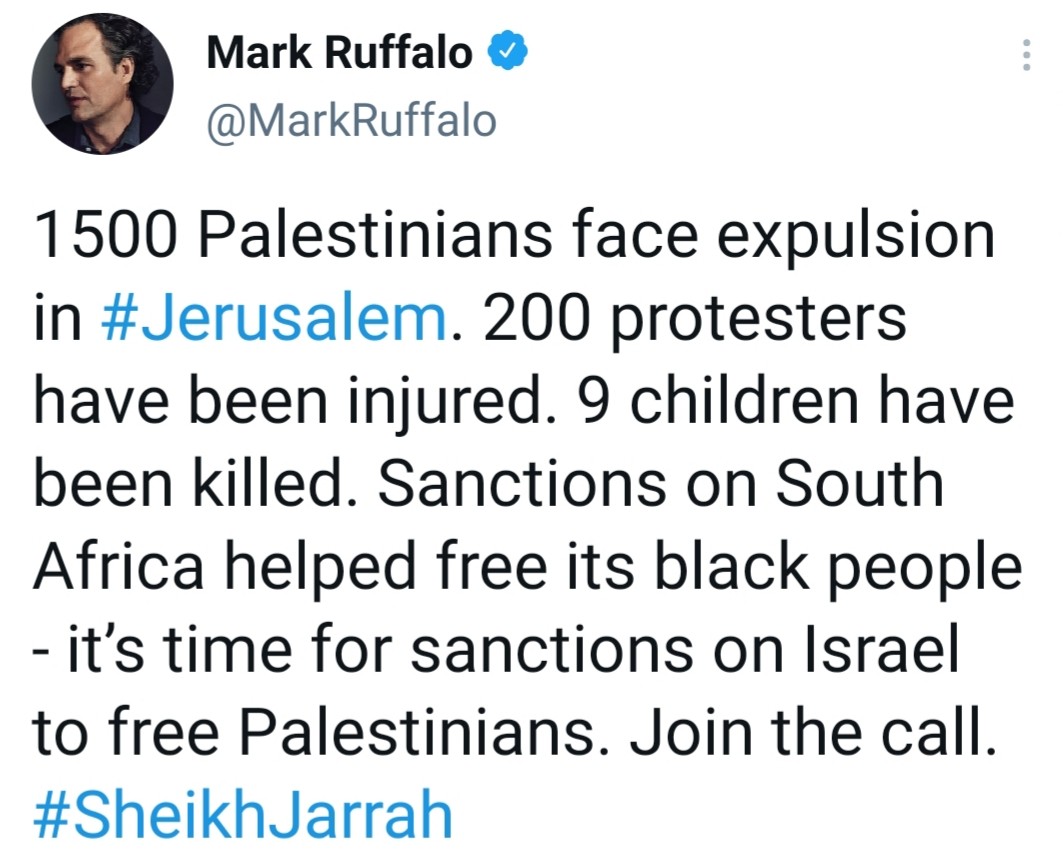Open the tweet's three-dot more options menu
This screenshot has width=1063, height=868.
(x=1025, y=55)
